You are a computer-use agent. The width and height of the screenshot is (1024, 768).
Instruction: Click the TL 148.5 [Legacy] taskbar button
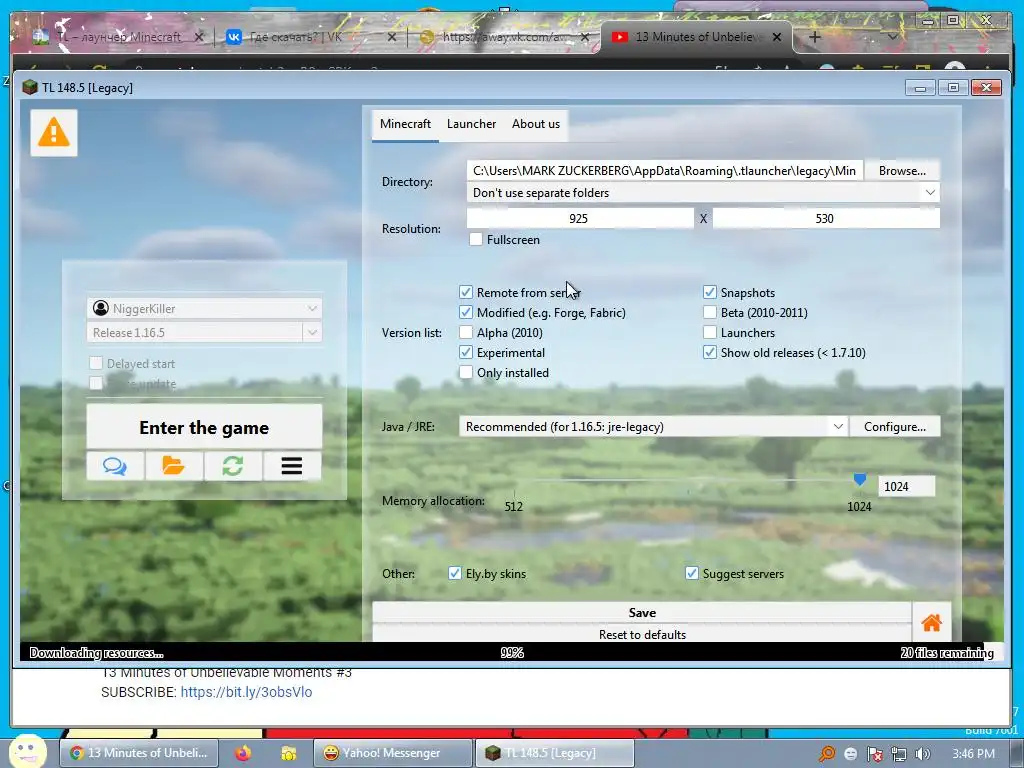coord(554,753)
